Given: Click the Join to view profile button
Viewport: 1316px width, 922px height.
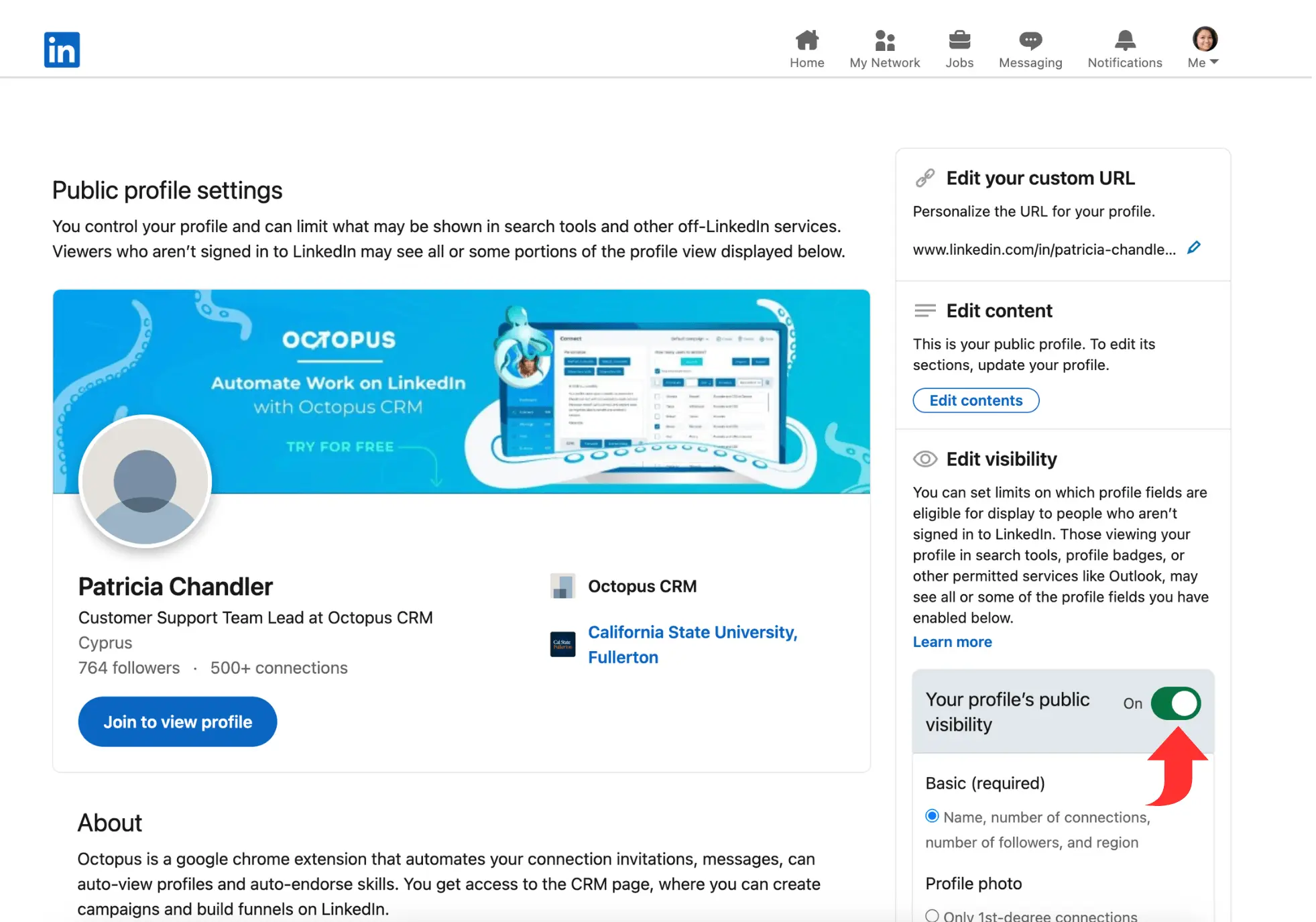Looking at the screenshot, I should (177, 722).
